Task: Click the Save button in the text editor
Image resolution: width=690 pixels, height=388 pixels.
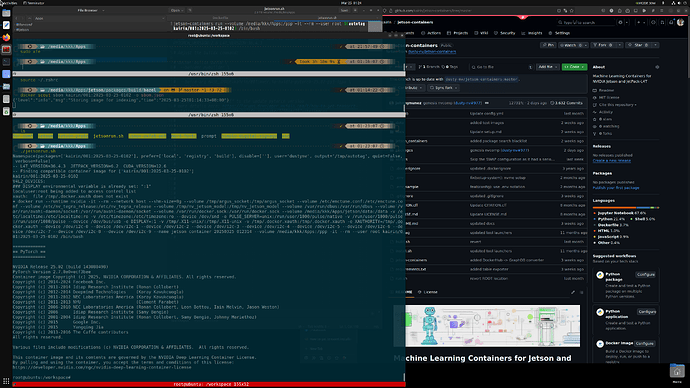Action: click(345, 10)
